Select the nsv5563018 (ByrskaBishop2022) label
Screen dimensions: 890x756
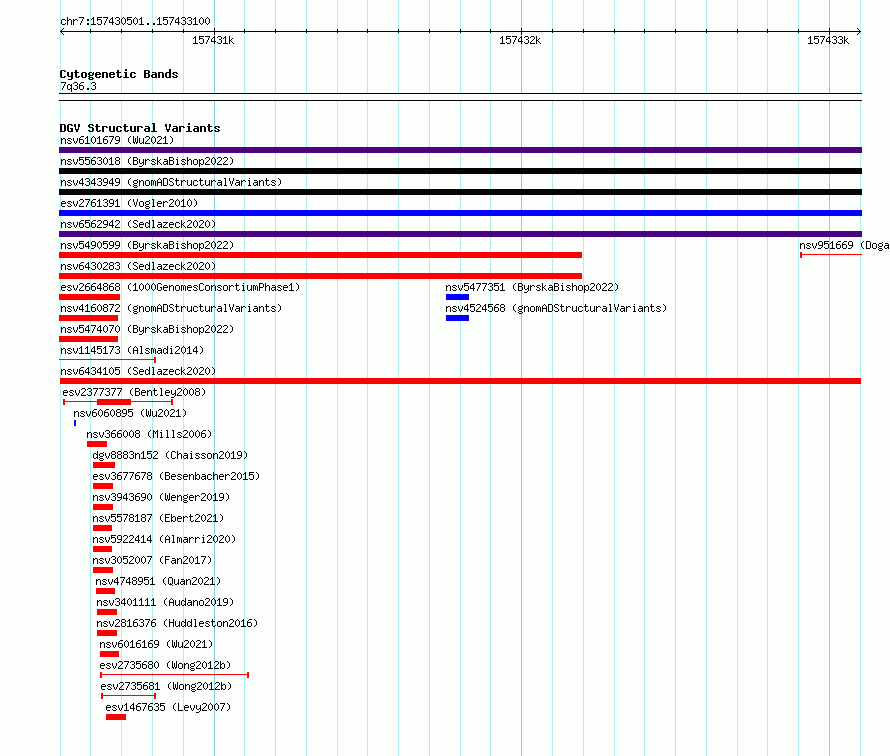tap(147, 161)
